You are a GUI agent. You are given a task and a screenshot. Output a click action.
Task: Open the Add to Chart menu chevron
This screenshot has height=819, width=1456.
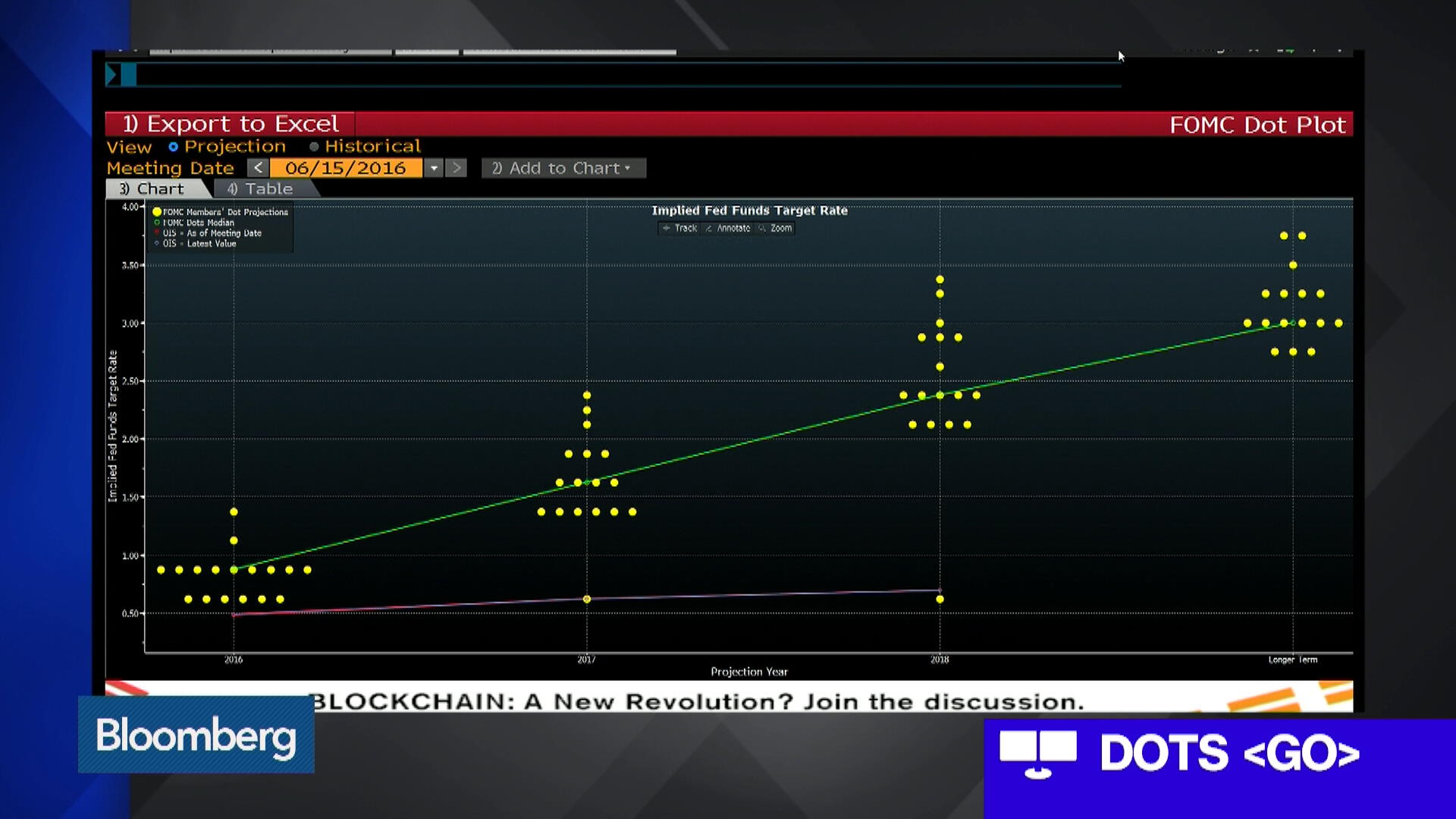(x=629, y=168)
